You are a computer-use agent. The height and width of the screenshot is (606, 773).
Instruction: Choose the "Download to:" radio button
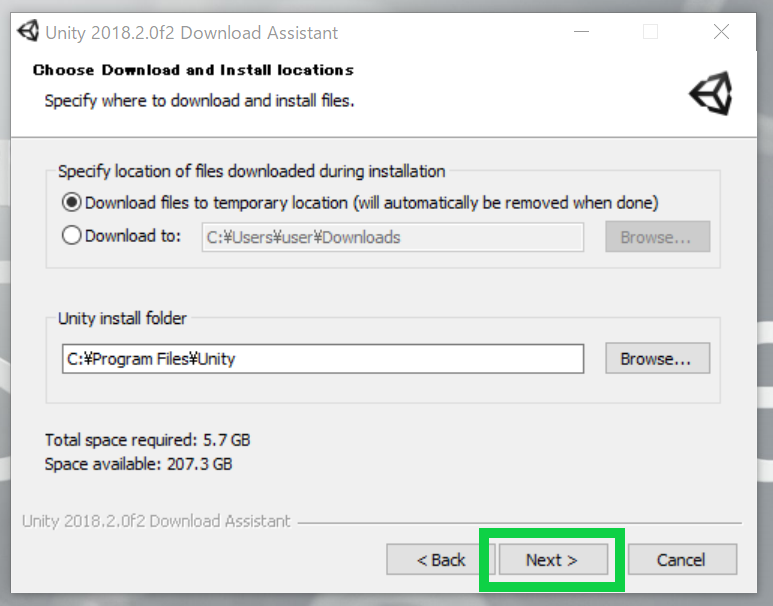pyautogui.click(x=71, y=237)
